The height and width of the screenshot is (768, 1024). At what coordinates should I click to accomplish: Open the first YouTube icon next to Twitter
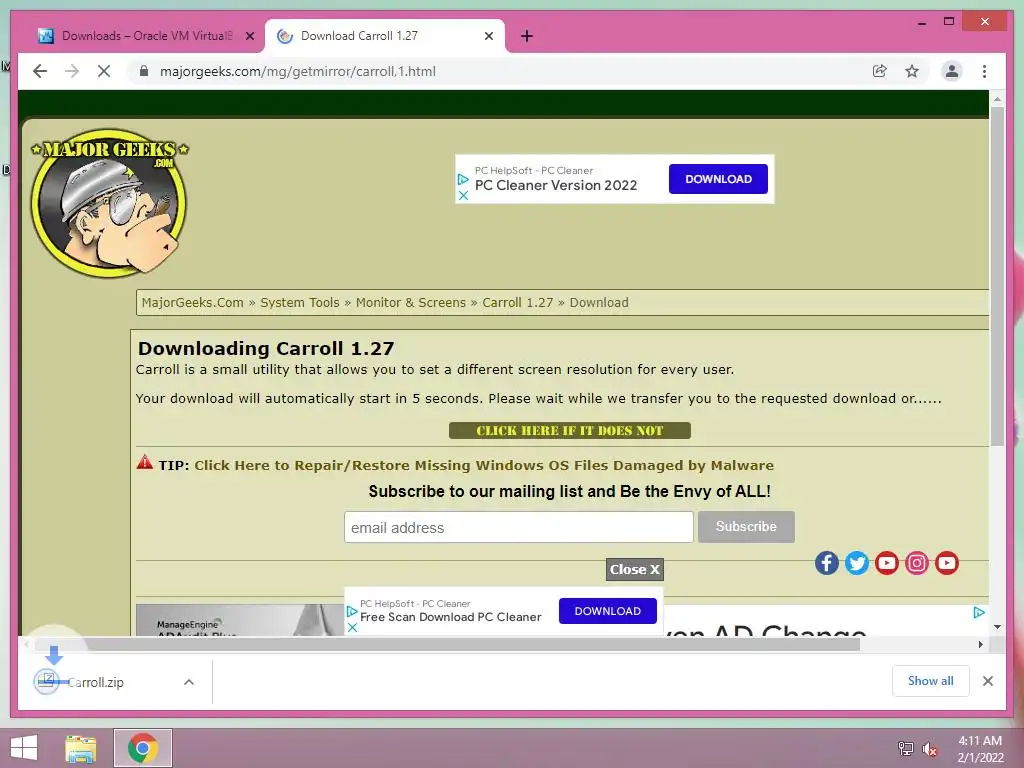click(x=887, y=563)
